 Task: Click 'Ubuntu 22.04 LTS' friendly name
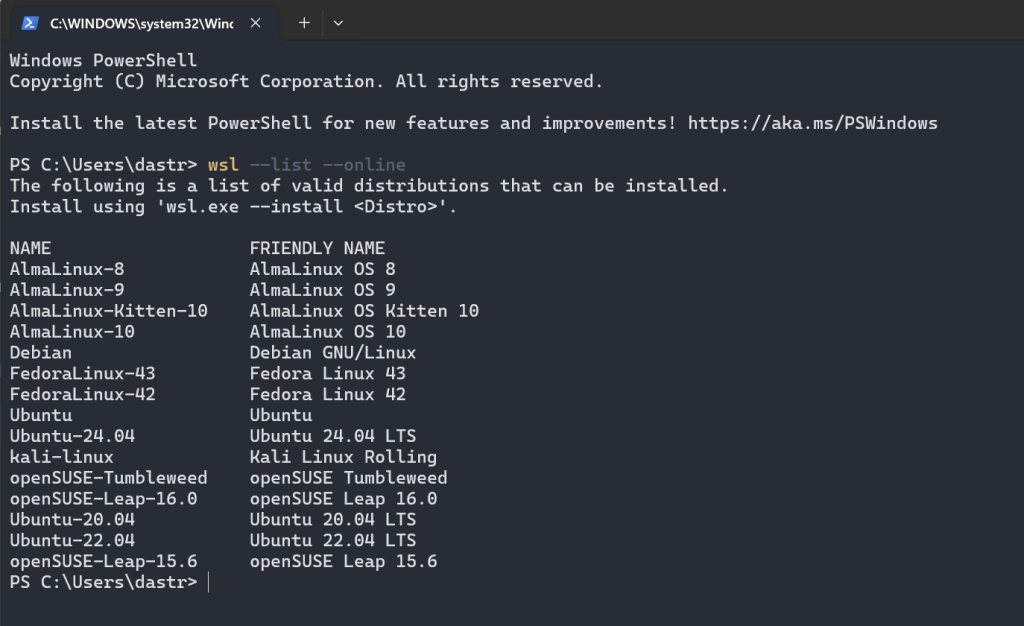coord(333,540)
